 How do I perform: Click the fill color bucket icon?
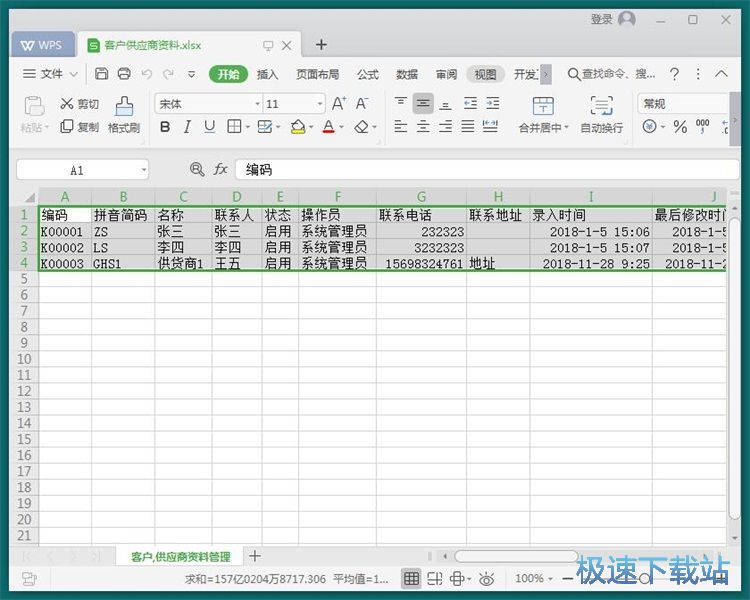click(298, 127)
